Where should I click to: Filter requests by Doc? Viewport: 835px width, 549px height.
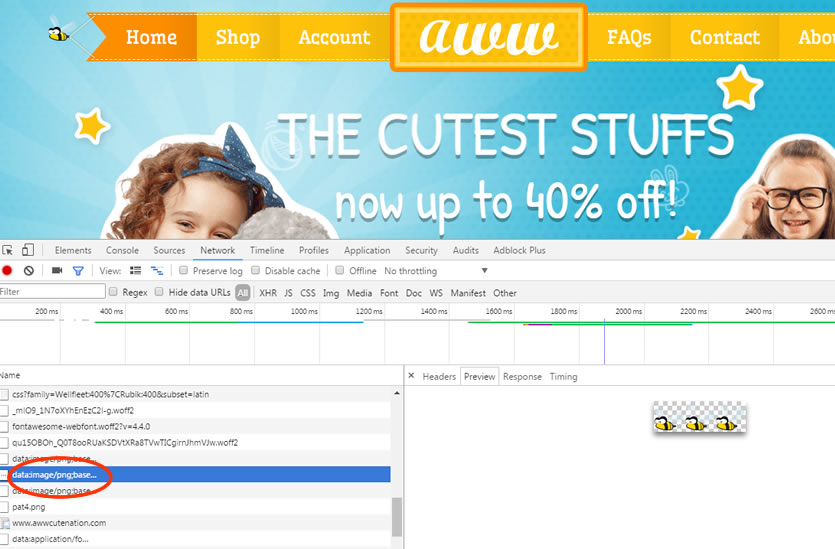413,293
